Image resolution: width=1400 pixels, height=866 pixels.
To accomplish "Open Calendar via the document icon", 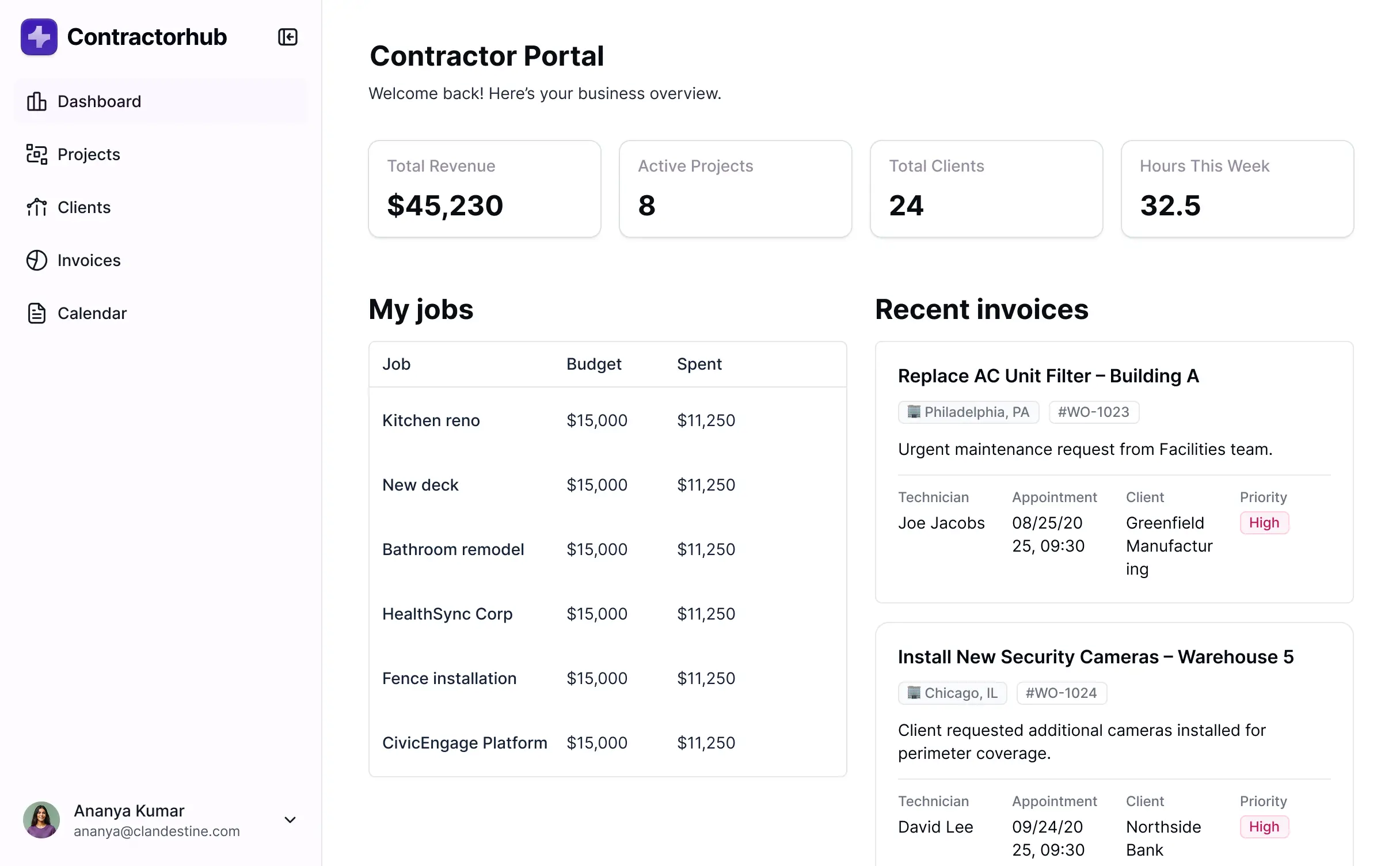I will tap(36, 313).
